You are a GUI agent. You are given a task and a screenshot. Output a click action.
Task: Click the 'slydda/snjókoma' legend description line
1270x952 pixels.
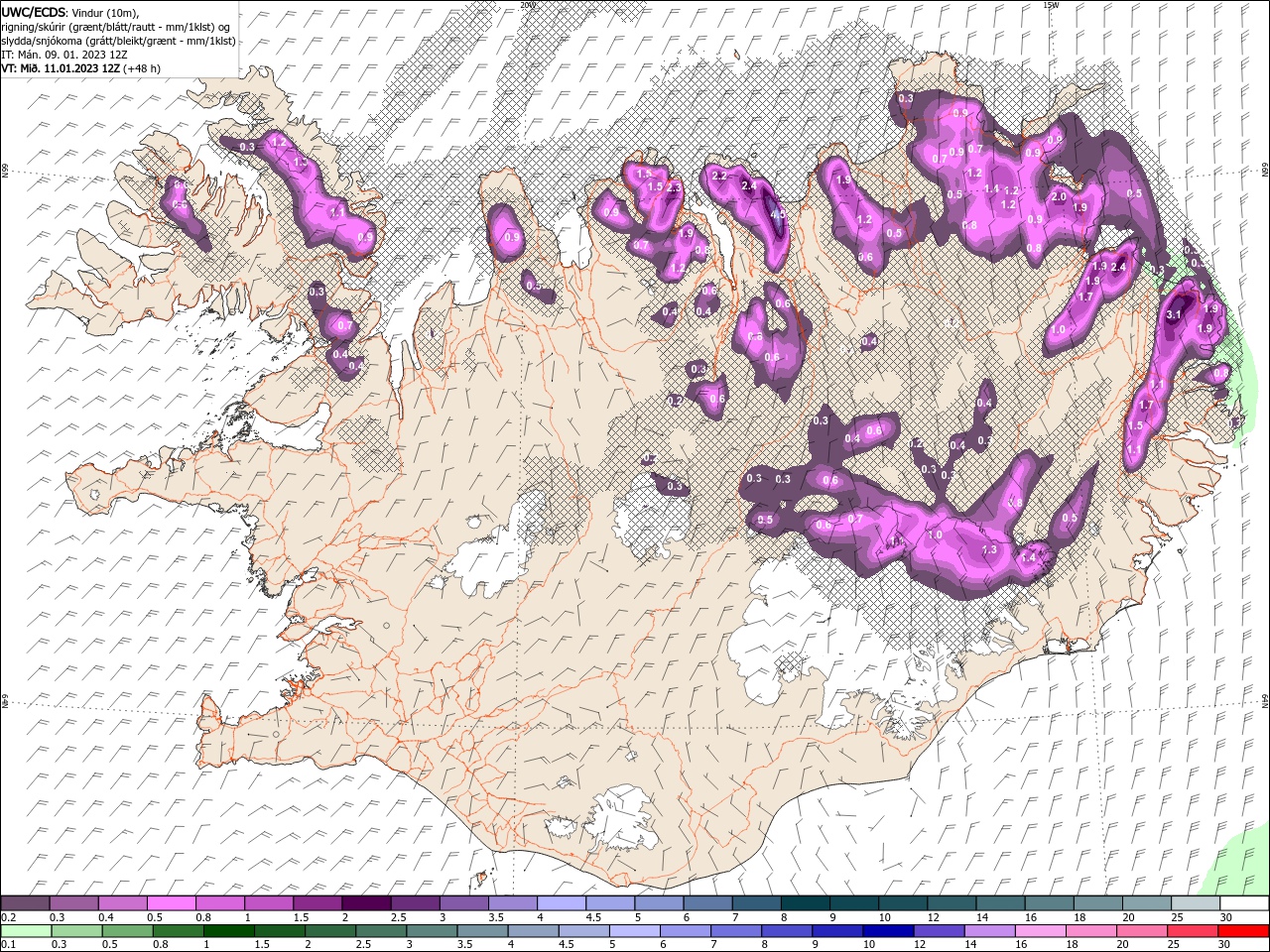[x=119, y=41]
